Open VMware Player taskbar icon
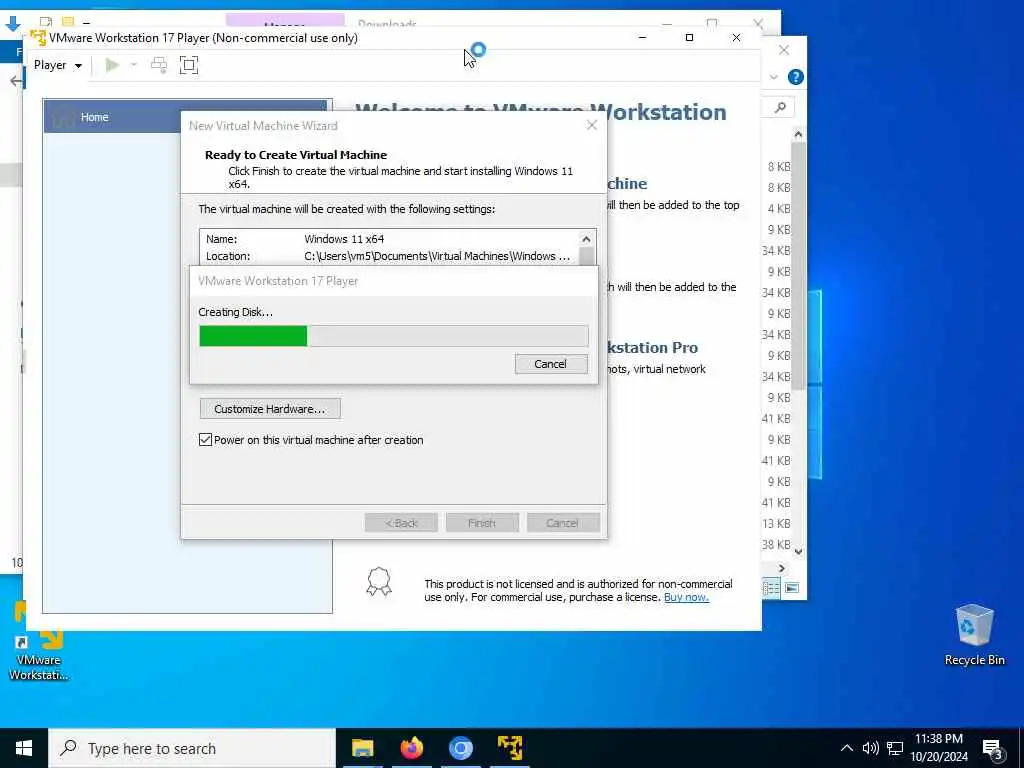1024x768 pixels. 509,748
